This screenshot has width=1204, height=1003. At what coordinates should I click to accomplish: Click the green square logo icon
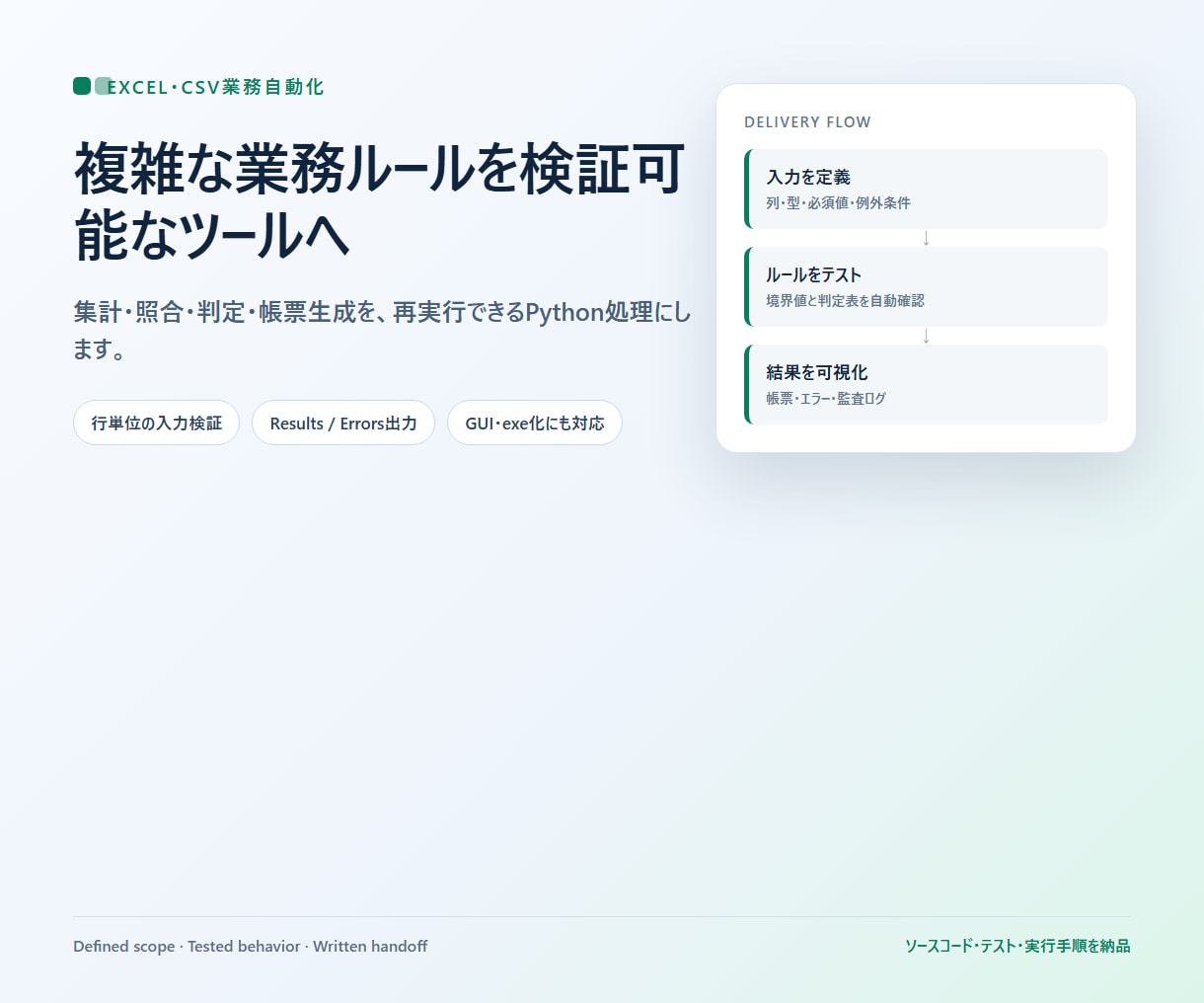point(82,86)
